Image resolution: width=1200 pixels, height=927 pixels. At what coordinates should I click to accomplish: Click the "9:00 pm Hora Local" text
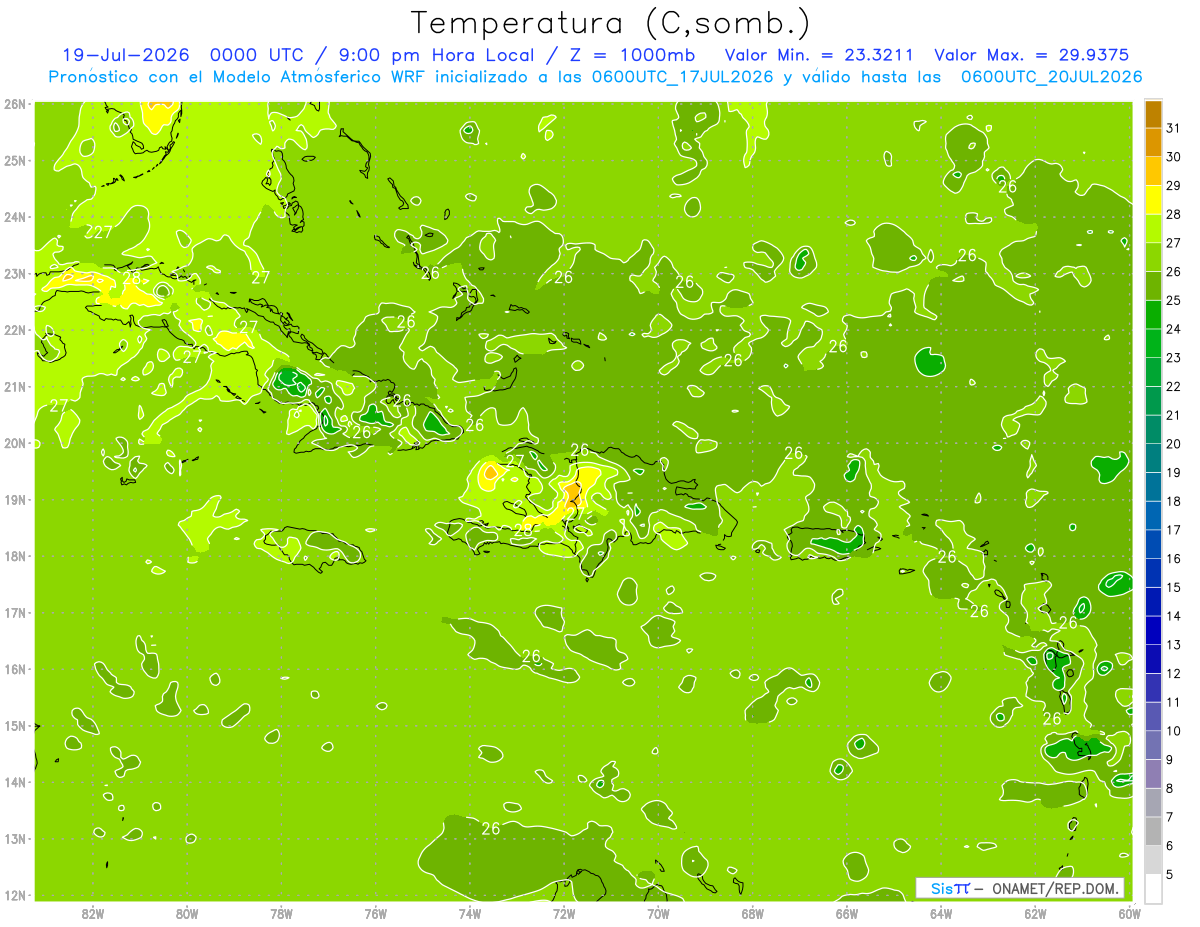tap(437, 55)
